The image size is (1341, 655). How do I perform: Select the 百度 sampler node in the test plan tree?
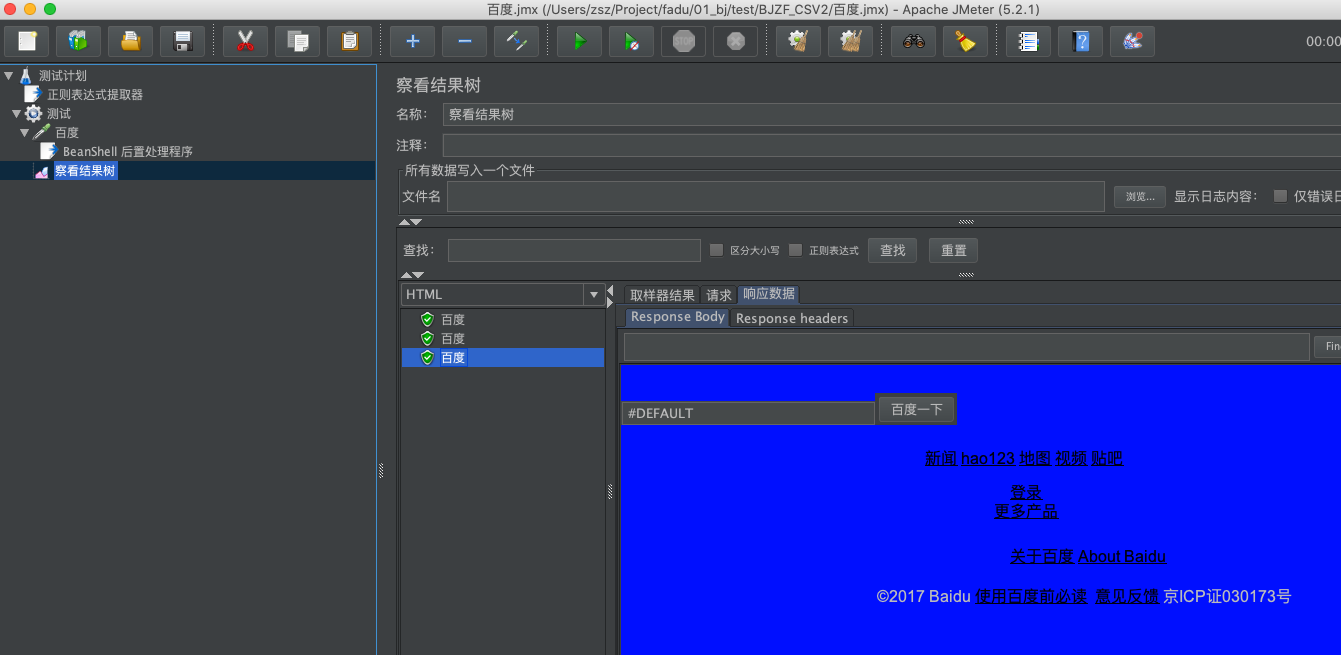click(x=67, y=133)
